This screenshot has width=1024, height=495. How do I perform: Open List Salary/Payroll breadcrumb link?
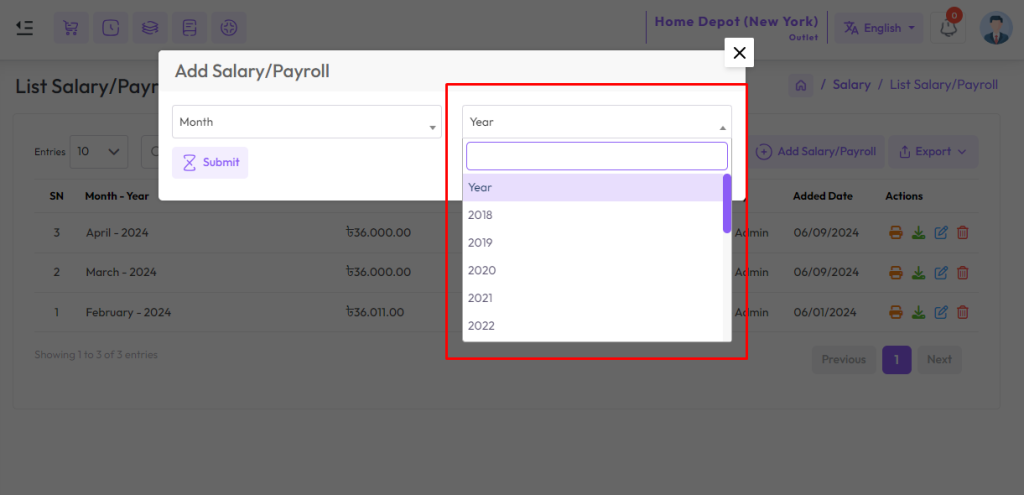point(944,85)
